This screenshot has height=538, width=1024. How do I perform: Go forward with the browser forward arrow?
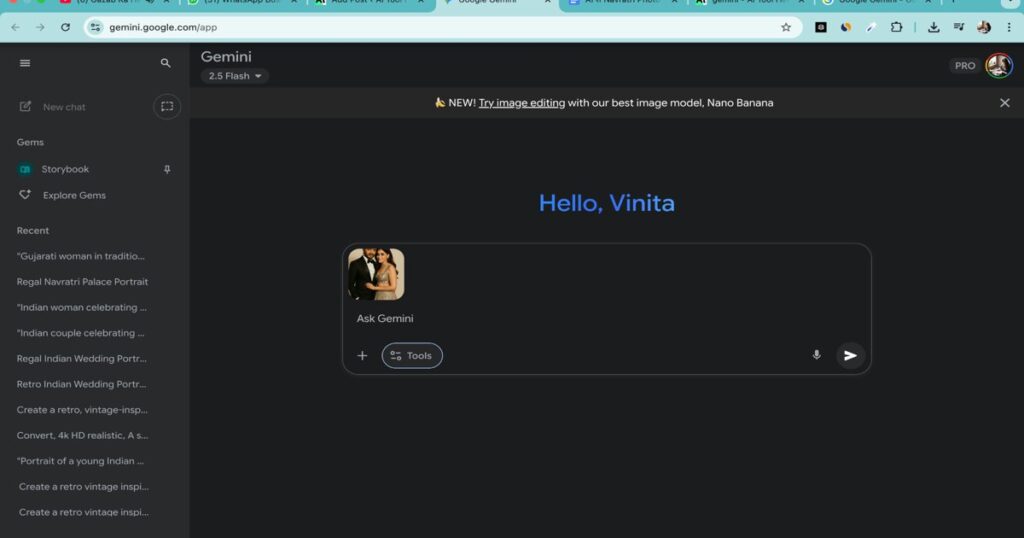pyautogui.click(x=40, y=27)
